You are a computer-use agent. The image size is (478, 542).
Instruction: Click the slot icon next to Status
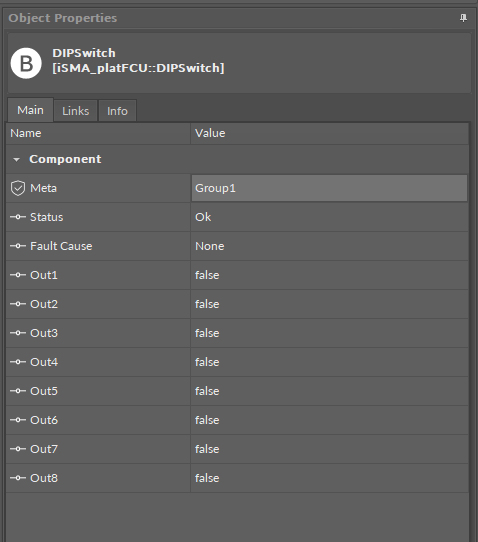pos(18,217)
